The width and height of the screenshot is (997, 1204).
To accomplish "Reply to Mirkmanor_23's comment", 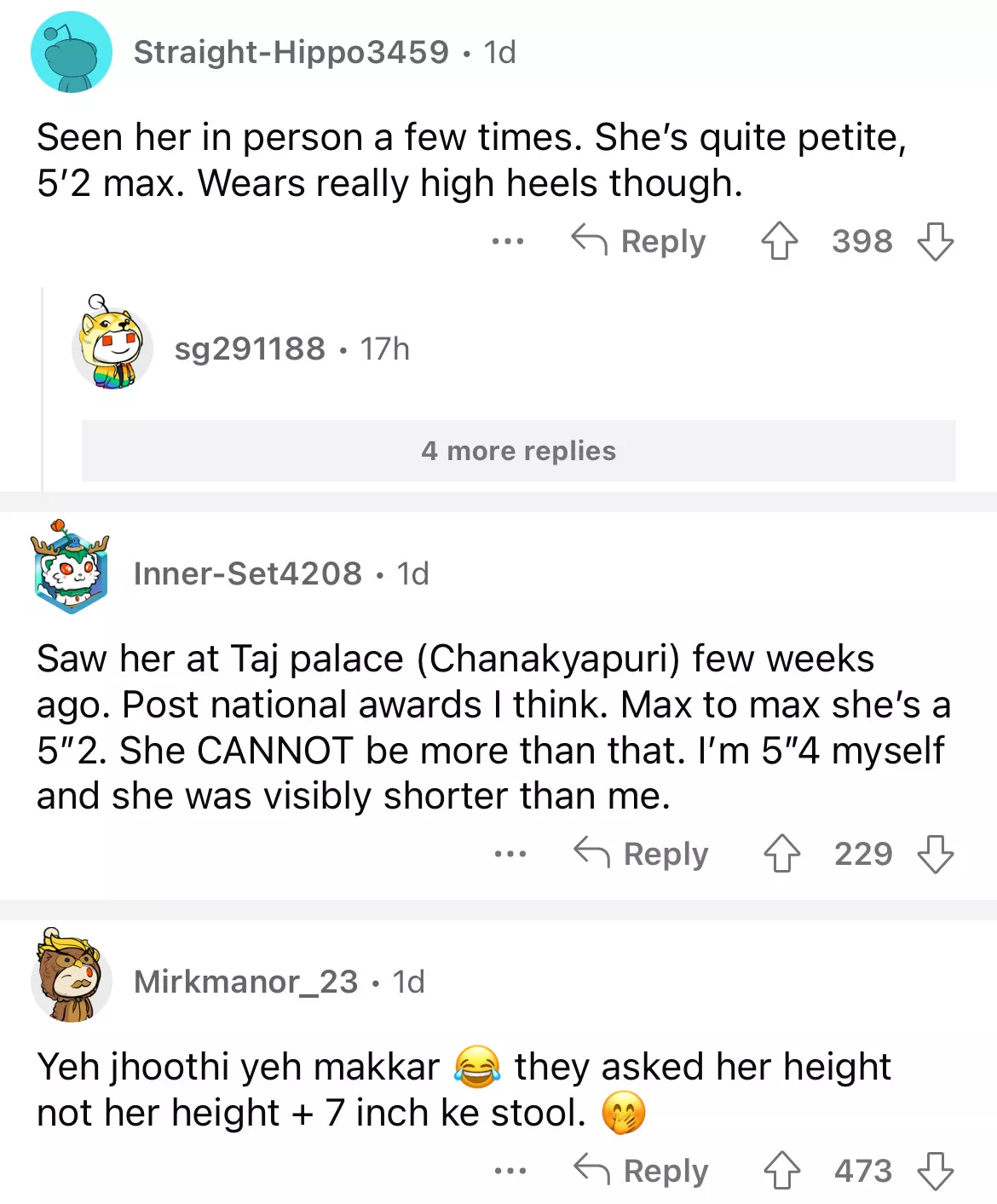I will click(641, 1171).
